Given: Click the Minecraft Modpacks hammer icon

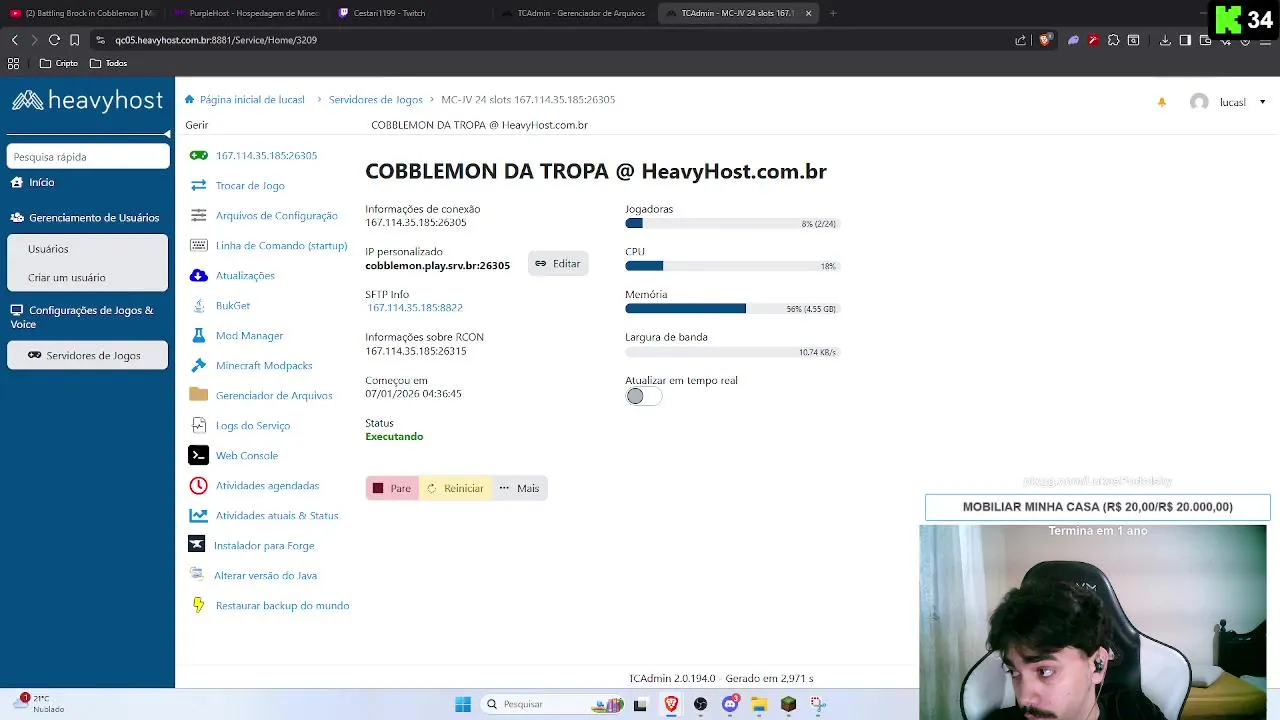Looking at the screenshot, I should [198, 365].
